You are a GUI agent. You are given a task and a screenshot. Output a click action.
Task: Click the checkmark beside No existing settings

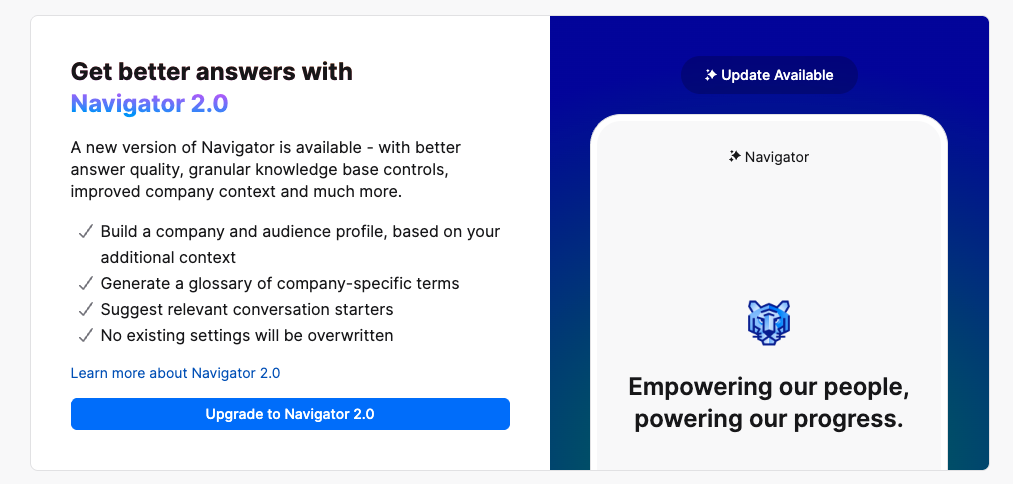[85, 335]
